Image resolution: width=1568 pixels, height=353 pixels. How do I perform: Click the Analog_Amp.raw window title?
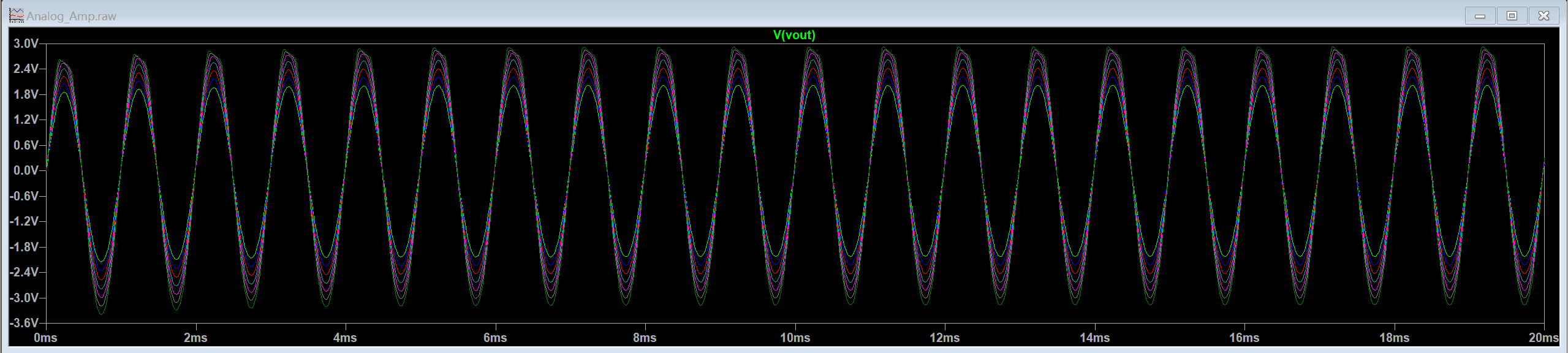click(71, 17)
